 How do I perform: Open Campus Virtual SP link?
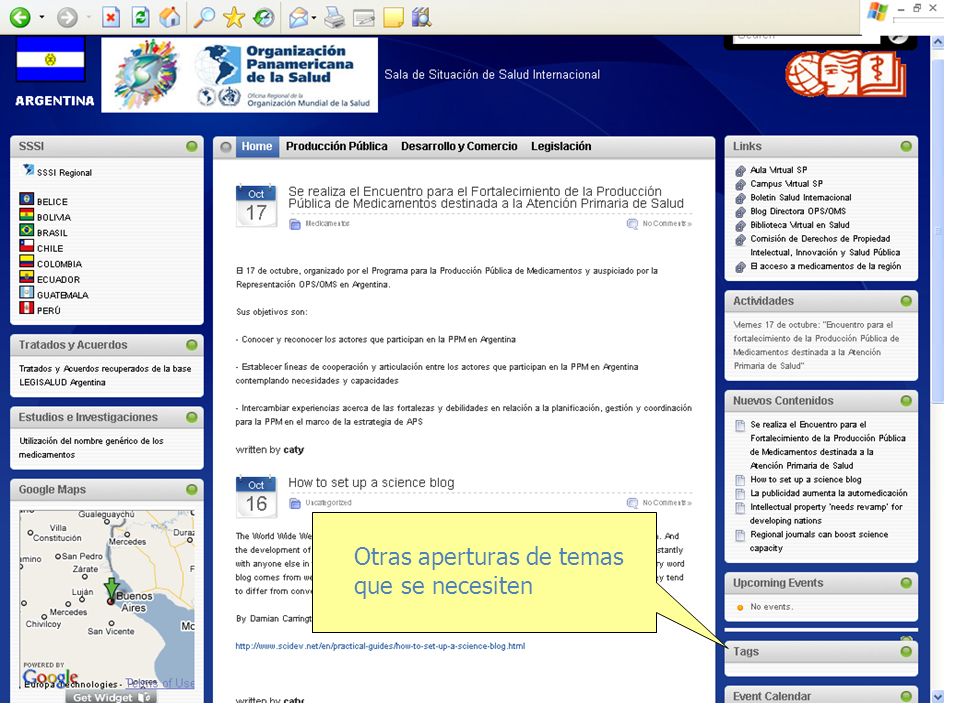(x=786, y=184)
